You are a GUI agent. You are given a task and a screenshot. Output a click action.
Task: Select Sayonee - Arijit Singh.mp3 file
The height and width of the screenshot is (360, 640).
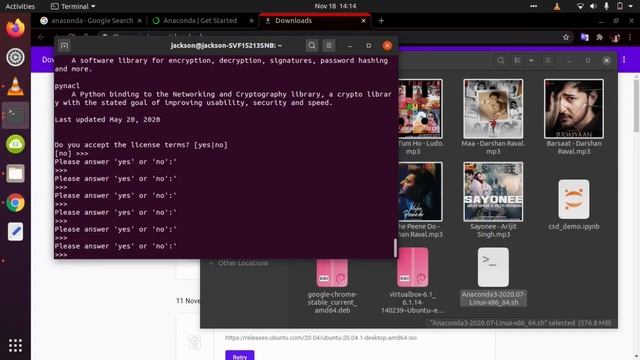click(493, 200)
